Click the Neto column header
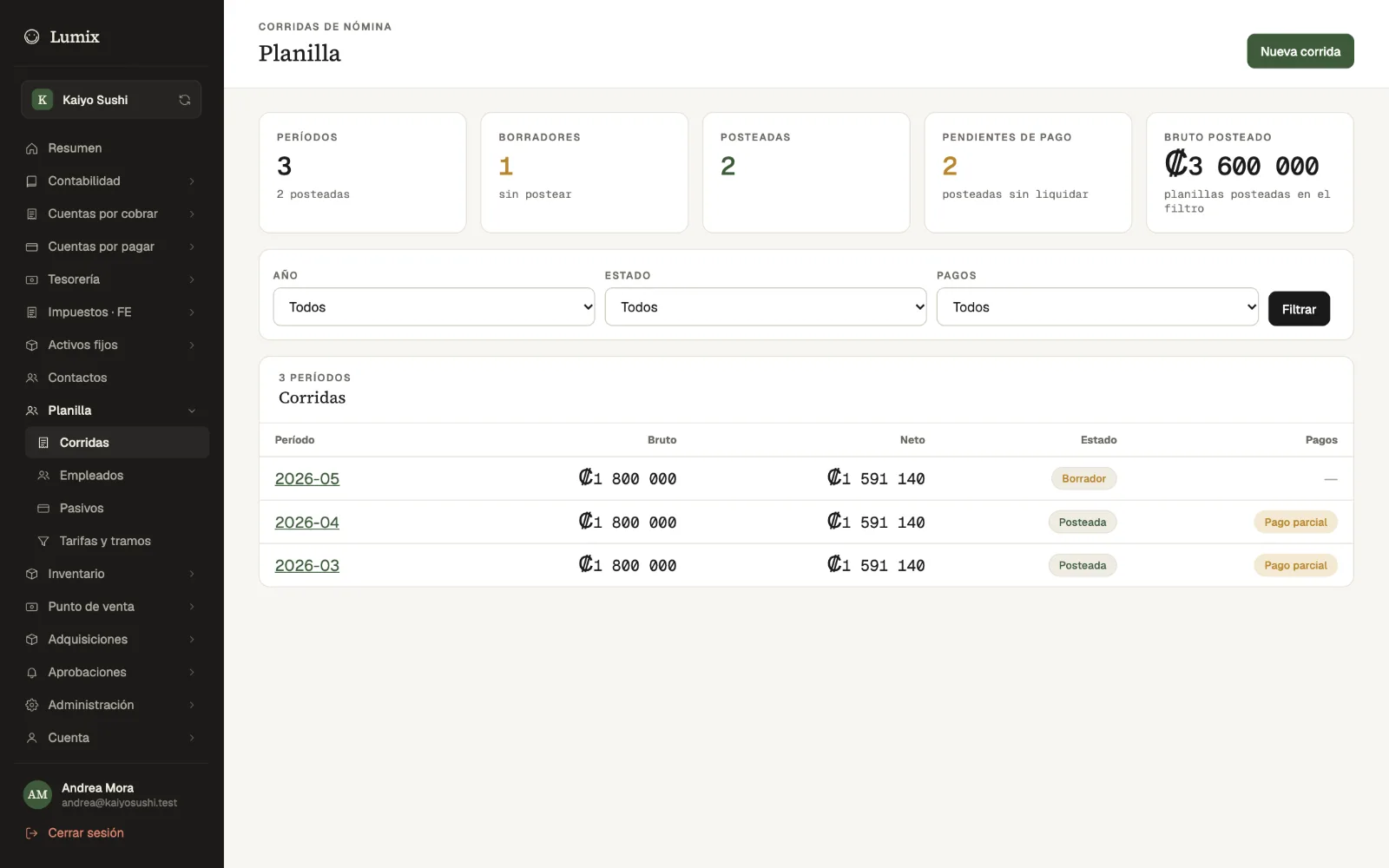 (912, 440)
